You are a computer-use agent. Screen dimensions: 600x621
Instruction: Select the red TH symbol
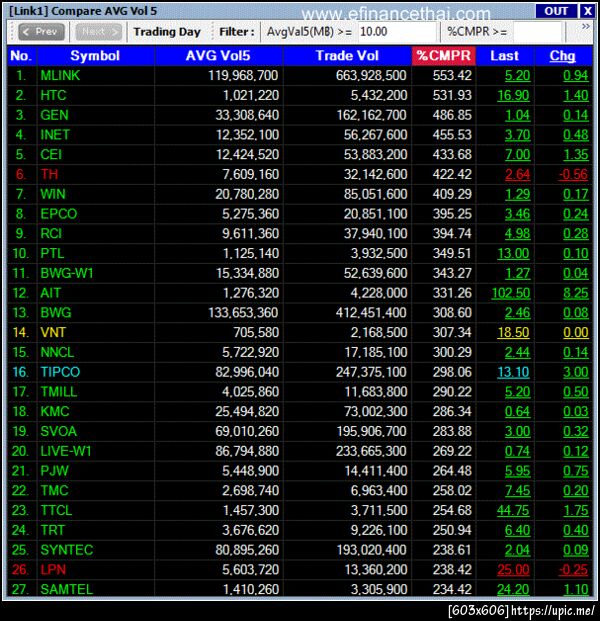49,174
